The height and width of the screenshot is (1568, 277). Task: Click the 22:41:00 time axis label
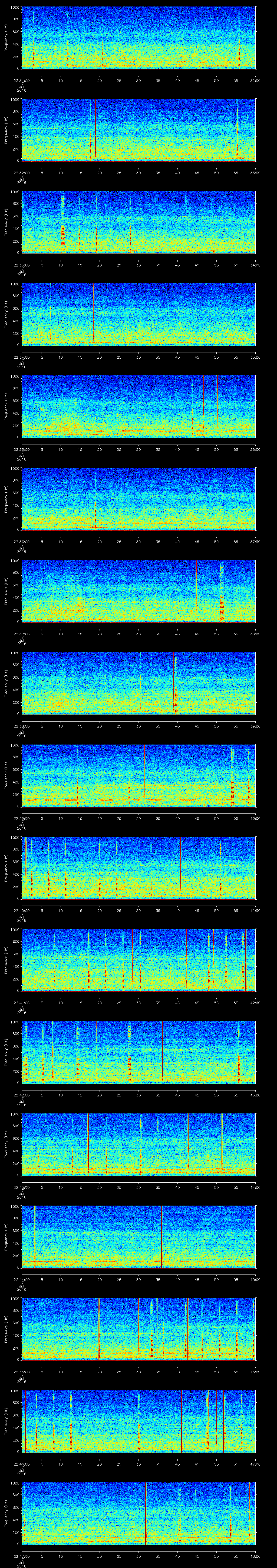click(x=21, y=1003)
